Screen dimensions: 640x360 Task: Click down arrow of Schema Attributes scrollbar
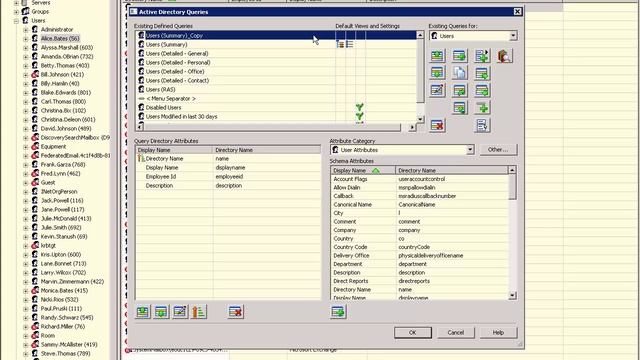513,296
